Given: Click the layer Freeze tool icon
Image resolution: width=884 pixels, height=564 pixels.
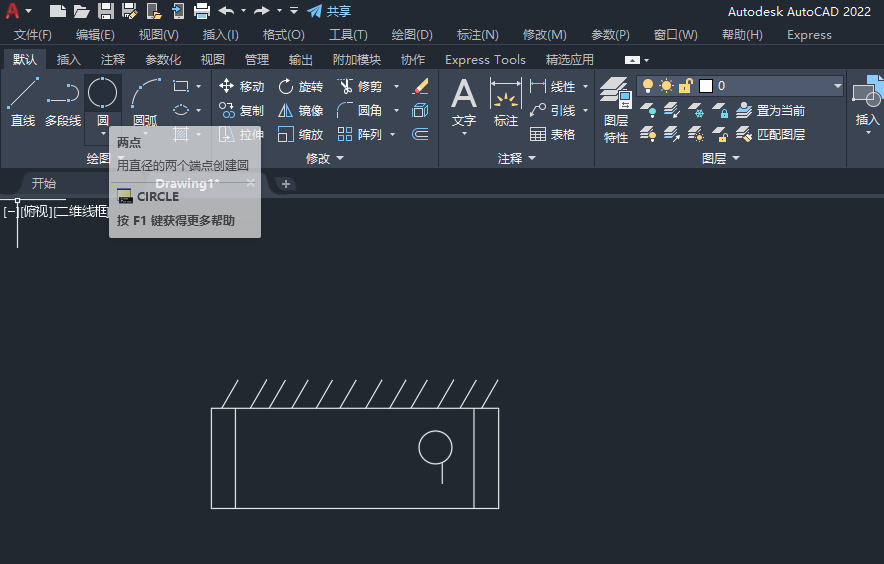Looking at the screenshot, I should click(x=696, y=111).
